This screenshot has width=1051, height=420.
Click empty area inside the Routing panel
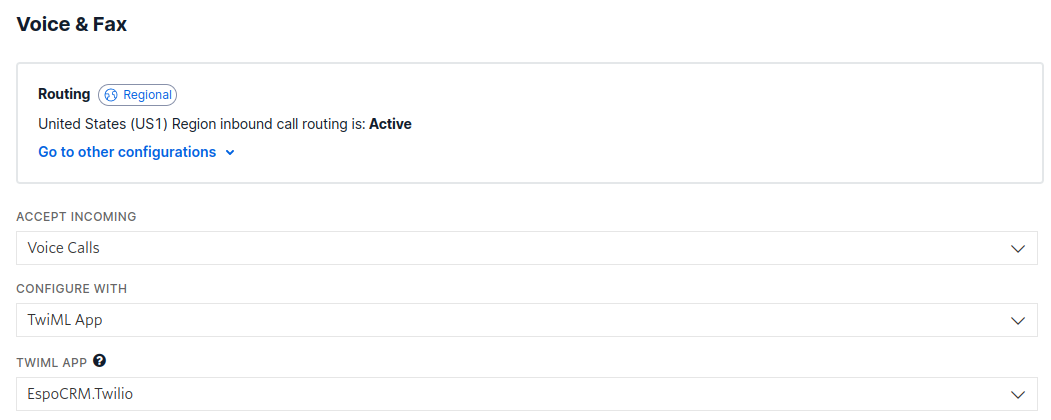click(x=700, y=130)
